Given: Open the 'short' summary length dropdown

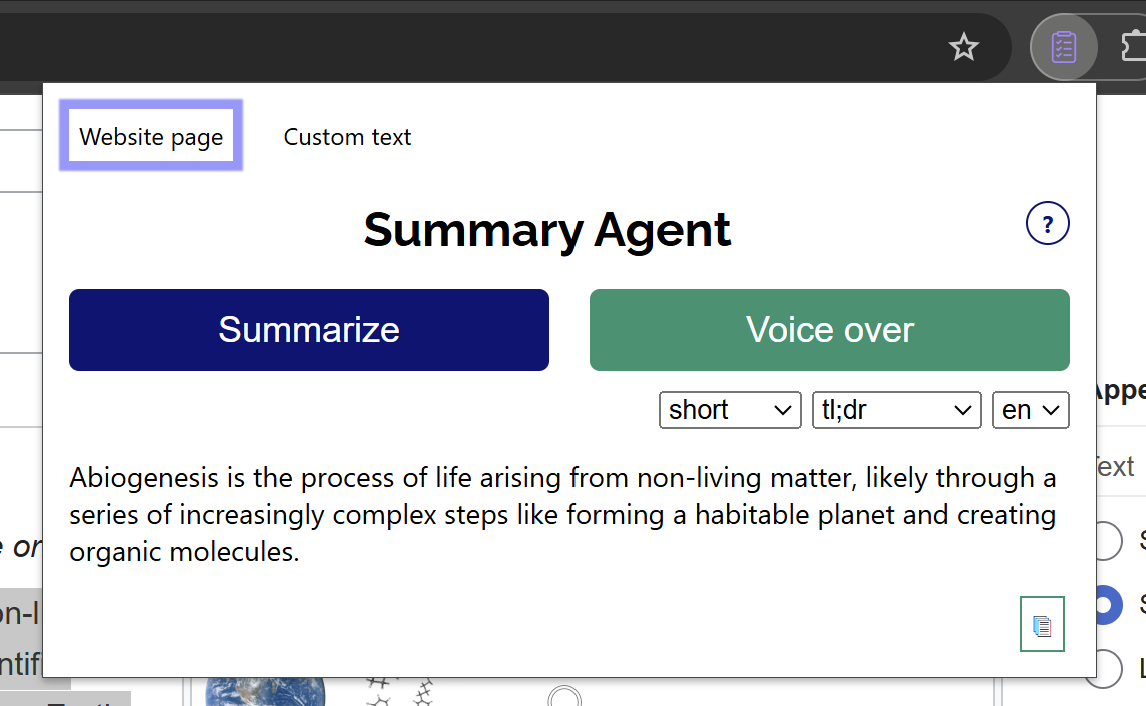Looking at the screenshot, I should [x=730, y=410].
